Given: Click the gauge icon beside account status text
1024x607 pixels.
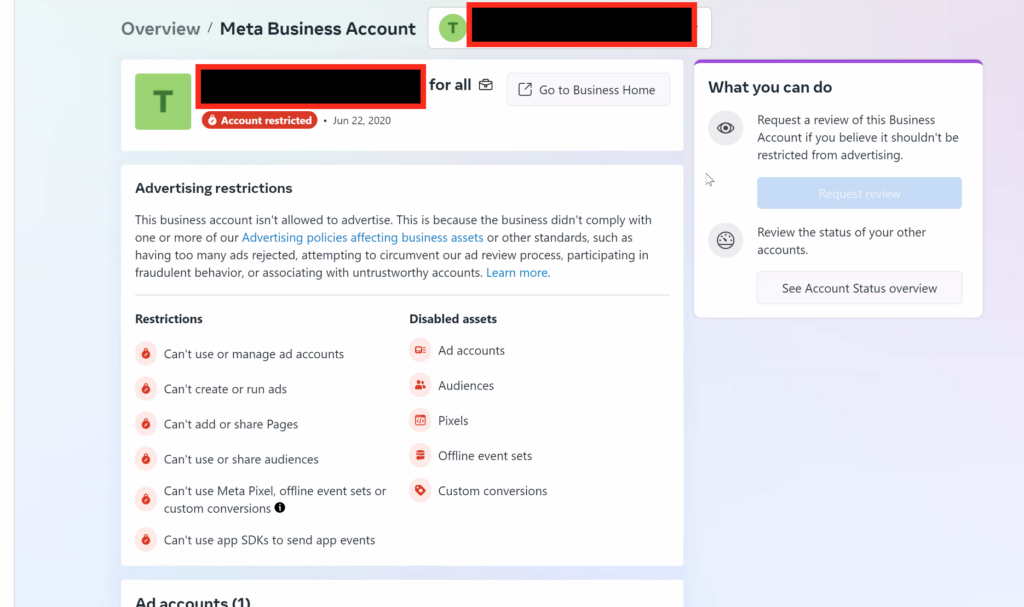Looking at the screenshot, I should [x=726, y=241].
